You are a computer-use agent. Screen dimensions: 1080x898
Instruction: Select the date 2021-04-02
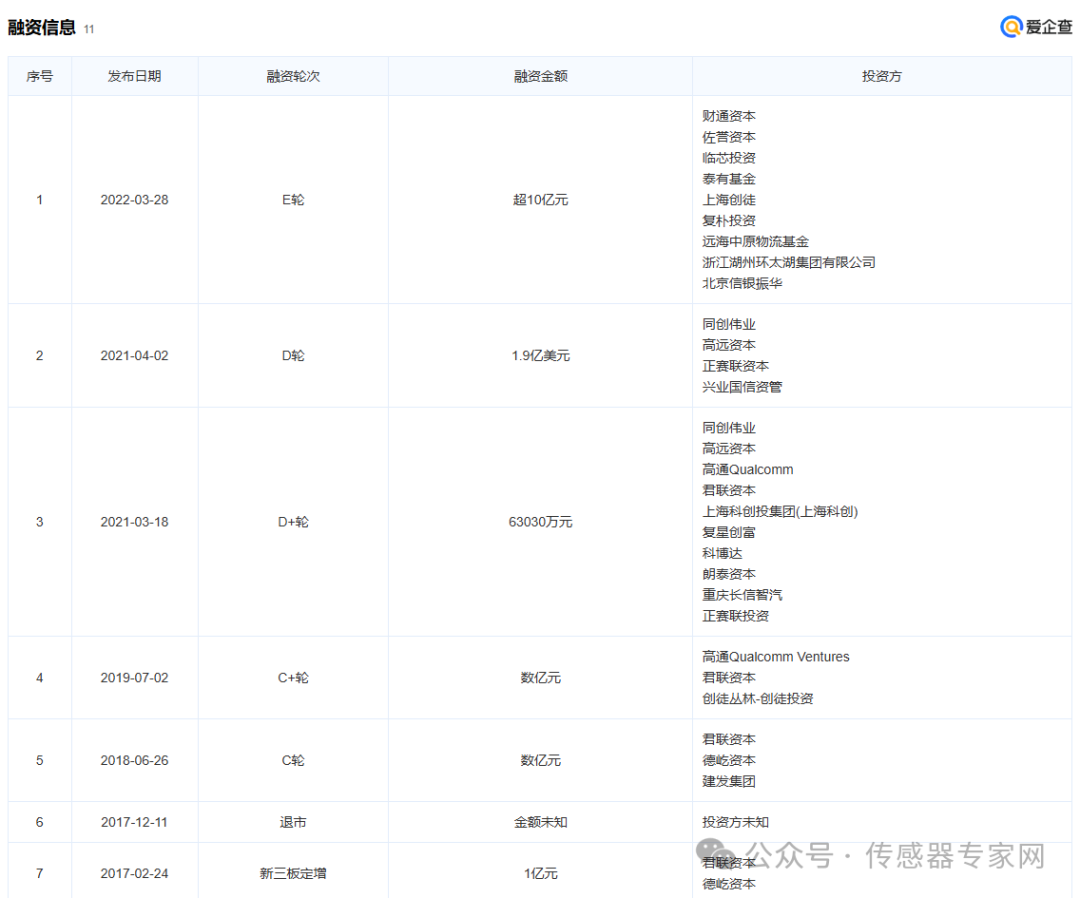pos(134,355)
